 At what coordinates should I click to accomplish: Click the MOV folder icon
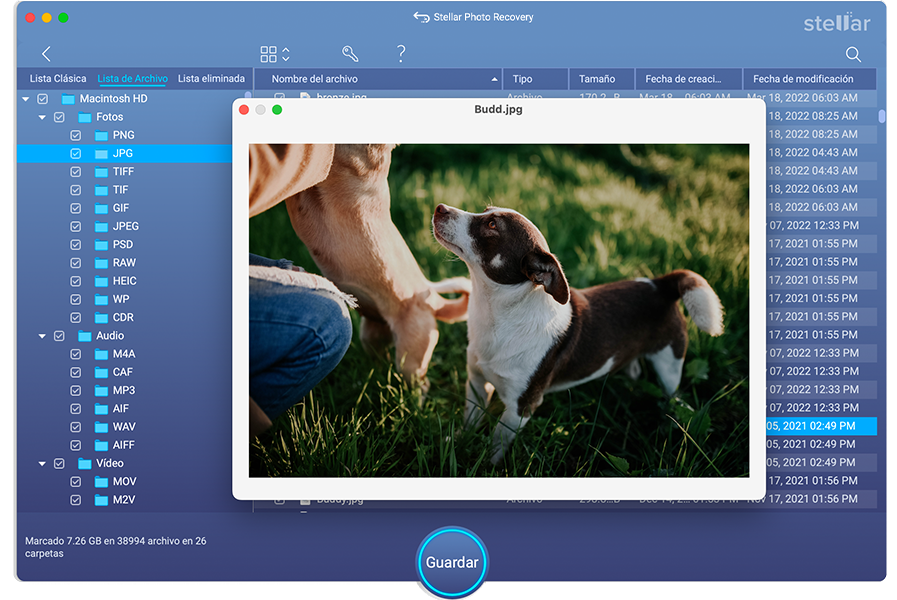[101, 482]
